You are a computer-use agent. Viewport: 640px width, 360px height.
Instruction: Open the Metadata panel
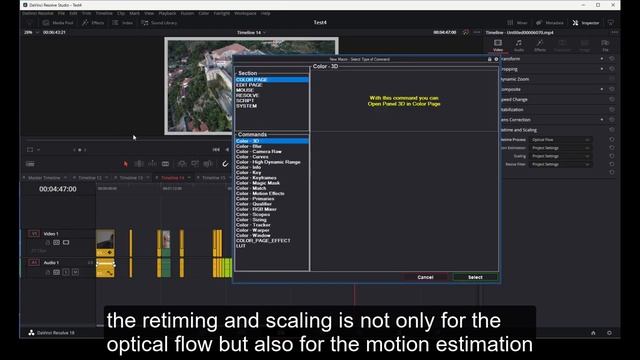(550, 23)
